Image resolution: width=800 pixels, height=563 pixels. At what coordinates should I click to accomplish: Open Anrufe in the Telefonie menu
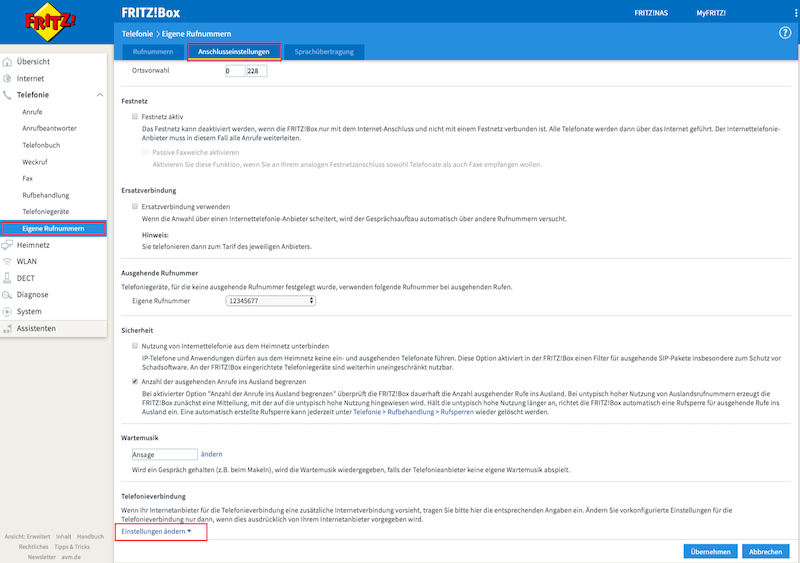(32, 112)
